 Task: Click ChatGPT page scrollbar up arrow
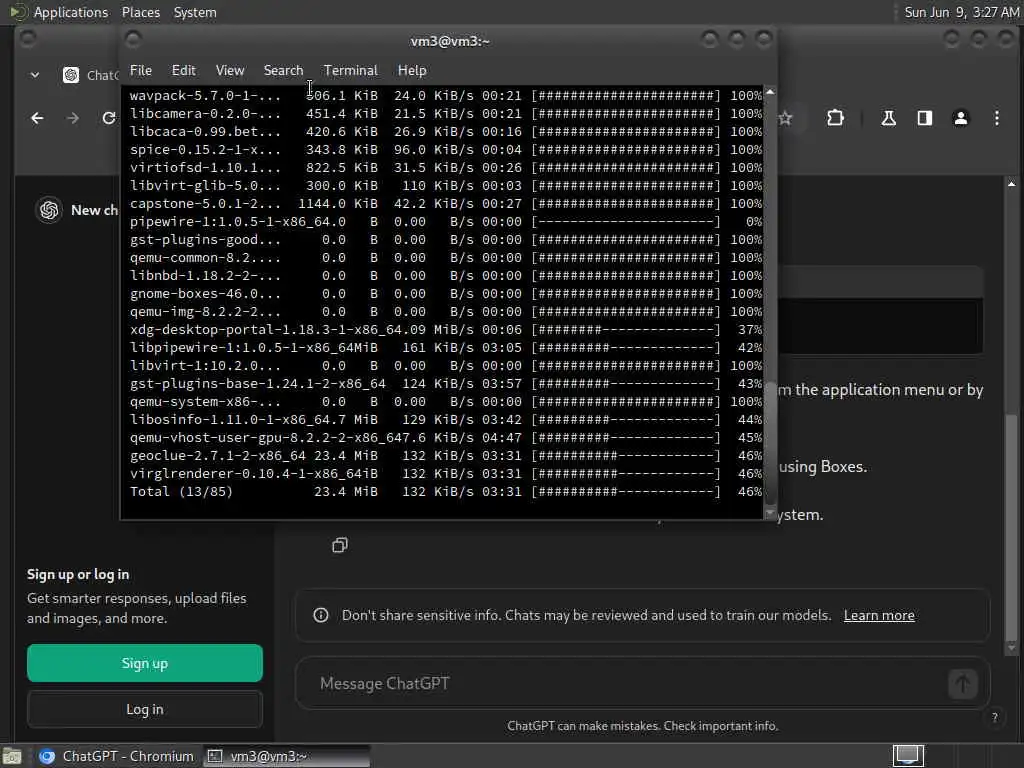pyautogui.click(x=1012, y=184)
